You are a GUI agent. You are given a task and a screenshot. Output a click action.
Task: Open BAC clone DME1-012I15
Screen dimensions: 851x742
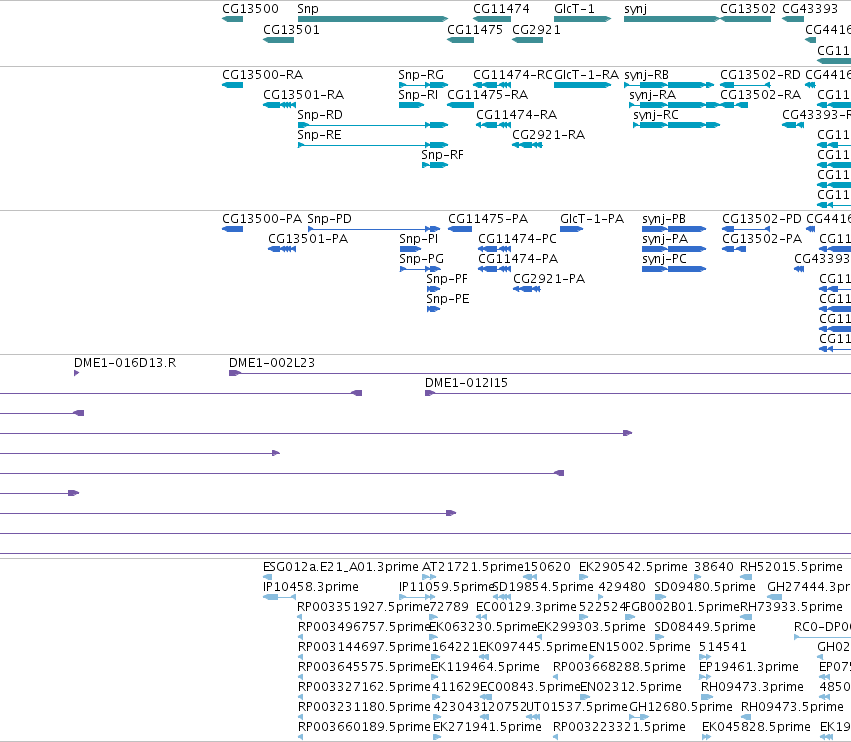click(466, 383)
